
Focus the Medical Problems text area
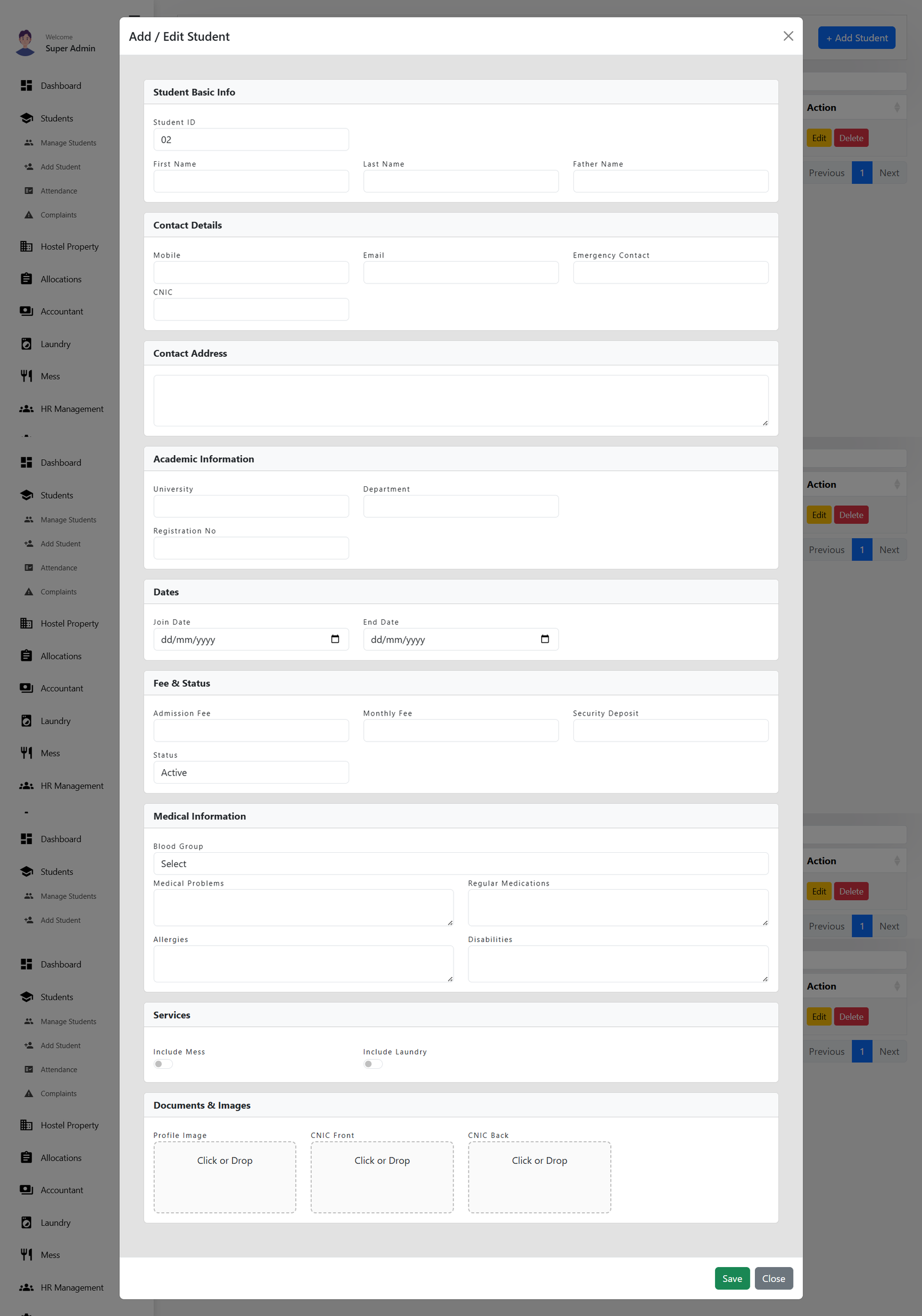point(304,907)
